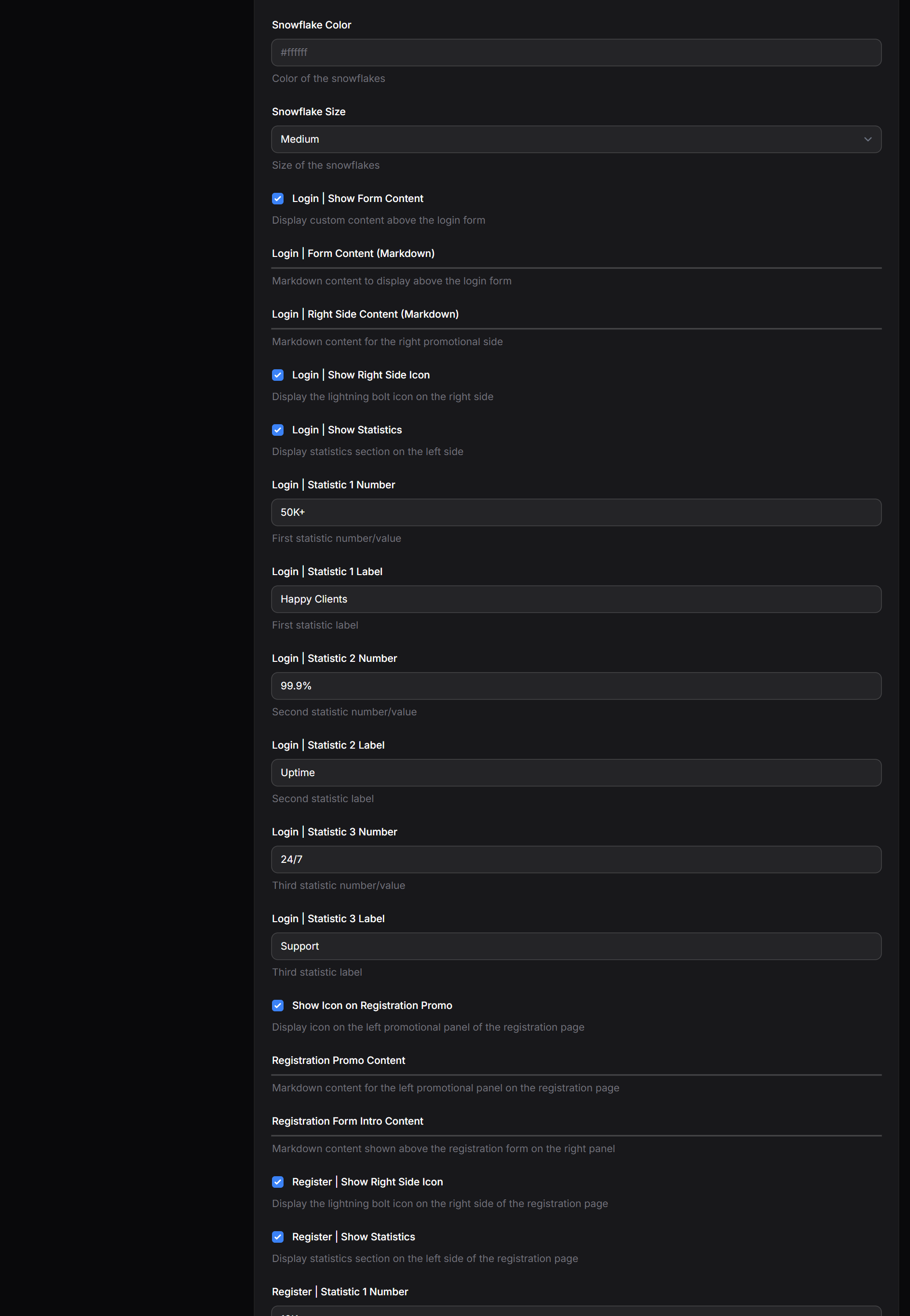Toggle Login Show Right Side Icon checkbox
The image size is (910, 1316).
[278, 375]
